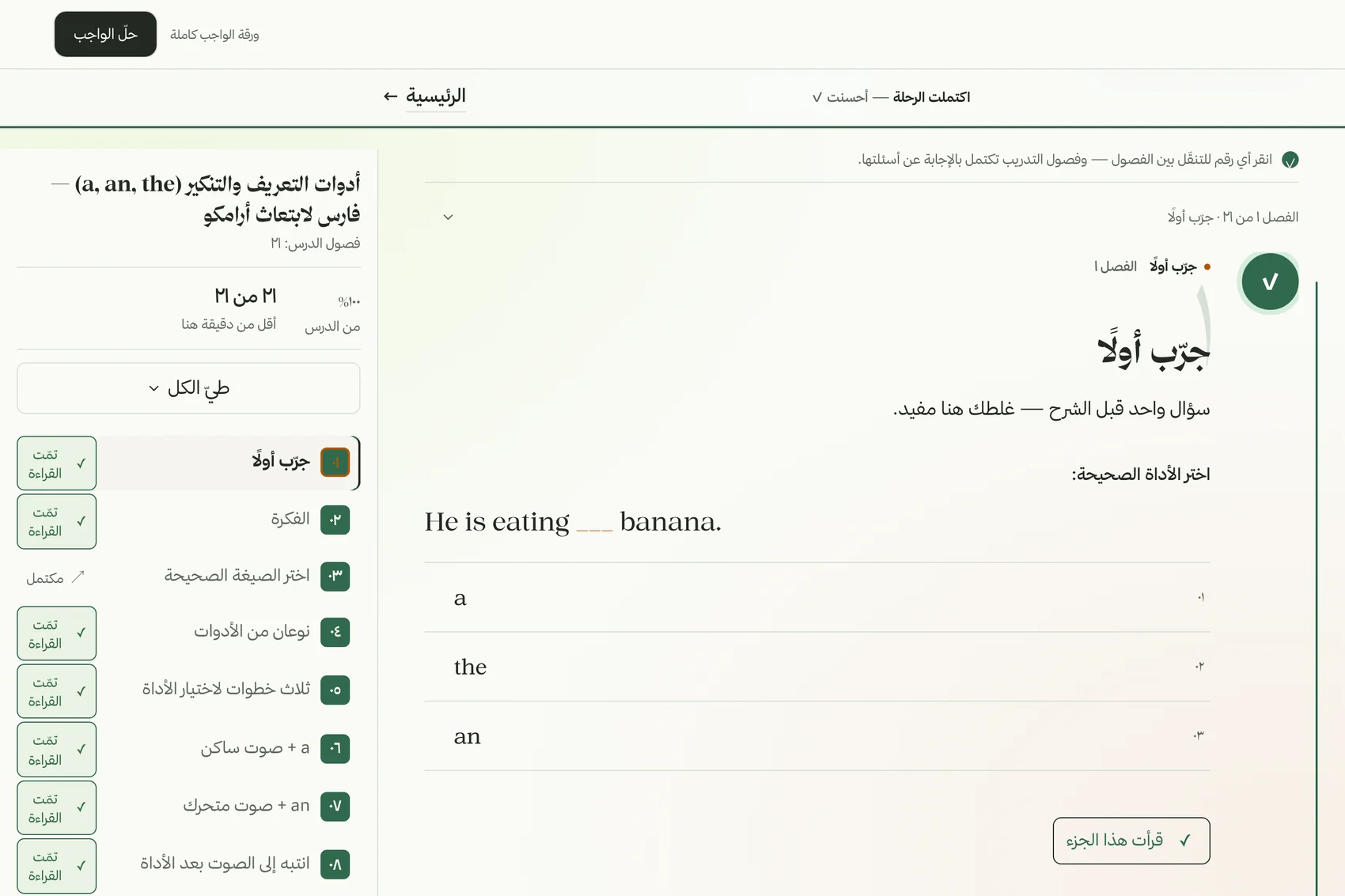Viewport: 1345px width, 896px height.
Task: Toggle read status for انتبه إلى الصوت chapter
Action: pos(57,866)
